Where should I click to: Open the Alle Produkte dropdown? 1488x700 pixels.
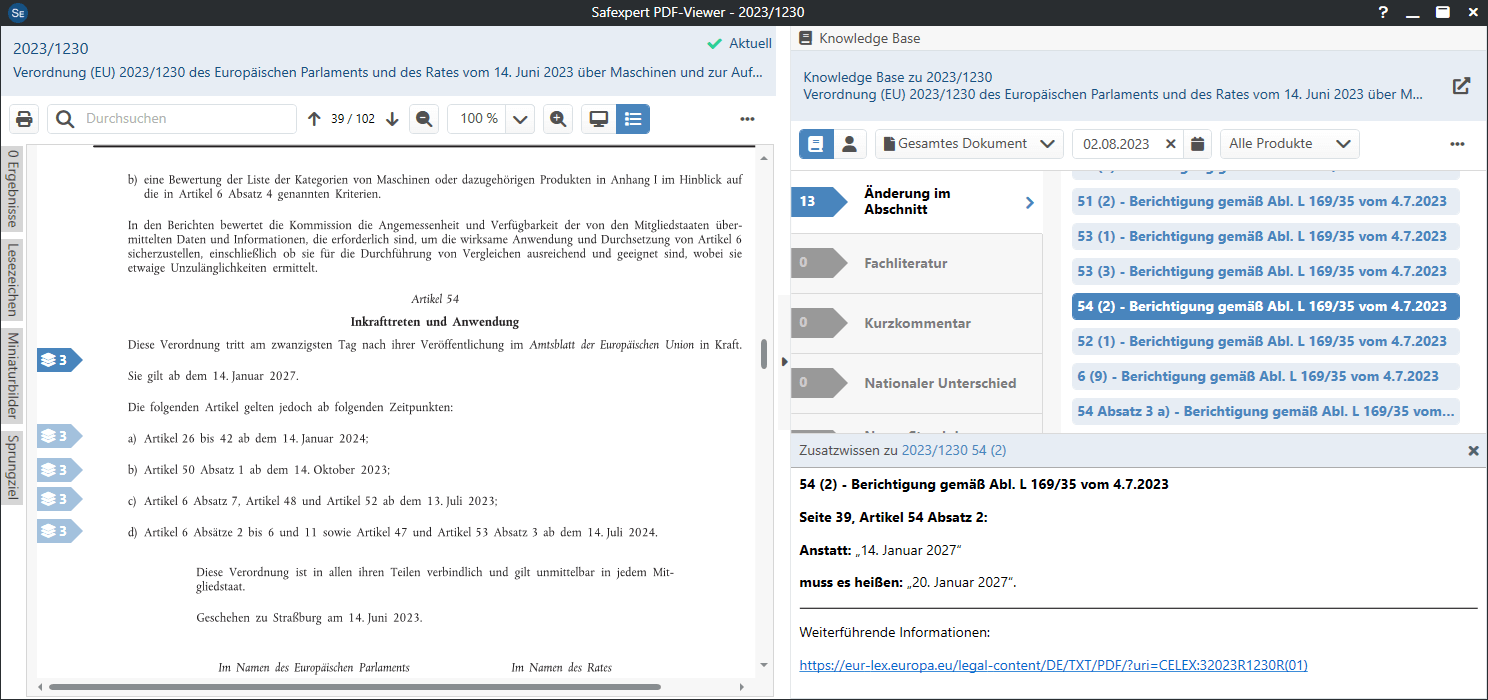(1289, 144)
